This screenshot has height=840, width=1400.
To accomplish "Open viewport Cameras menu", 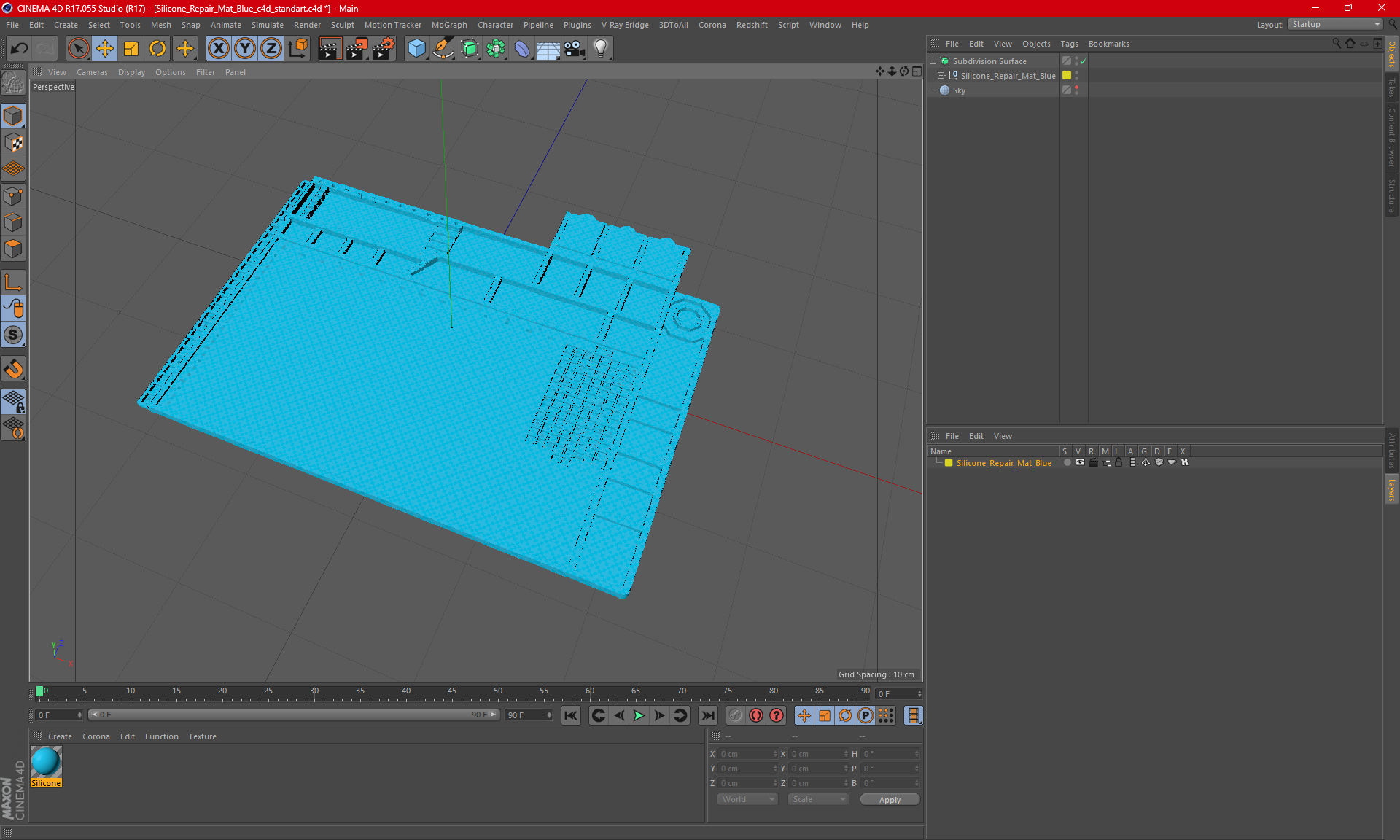I will point(92,72).
